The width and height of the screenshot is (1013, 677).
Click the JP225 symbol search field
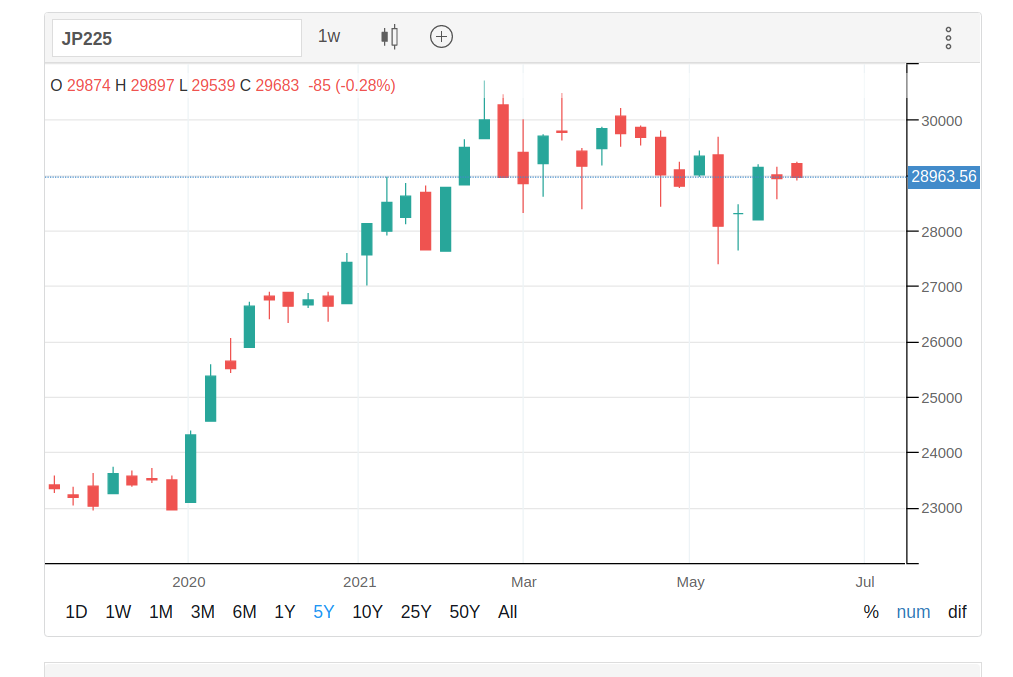point(177,39)
